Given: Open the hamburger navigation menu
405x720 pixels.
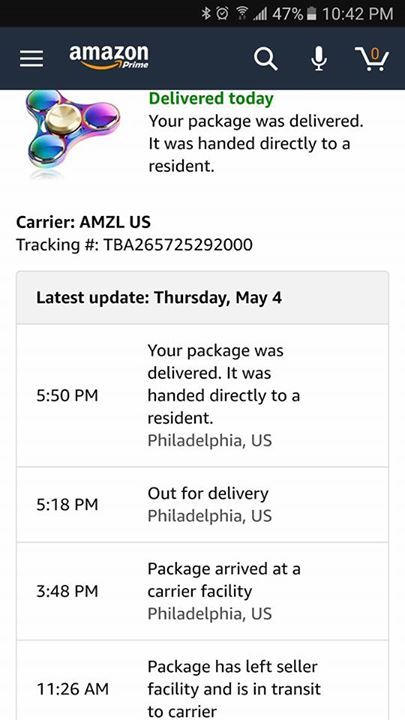Looking at the screenshot, I should point(32,59).
